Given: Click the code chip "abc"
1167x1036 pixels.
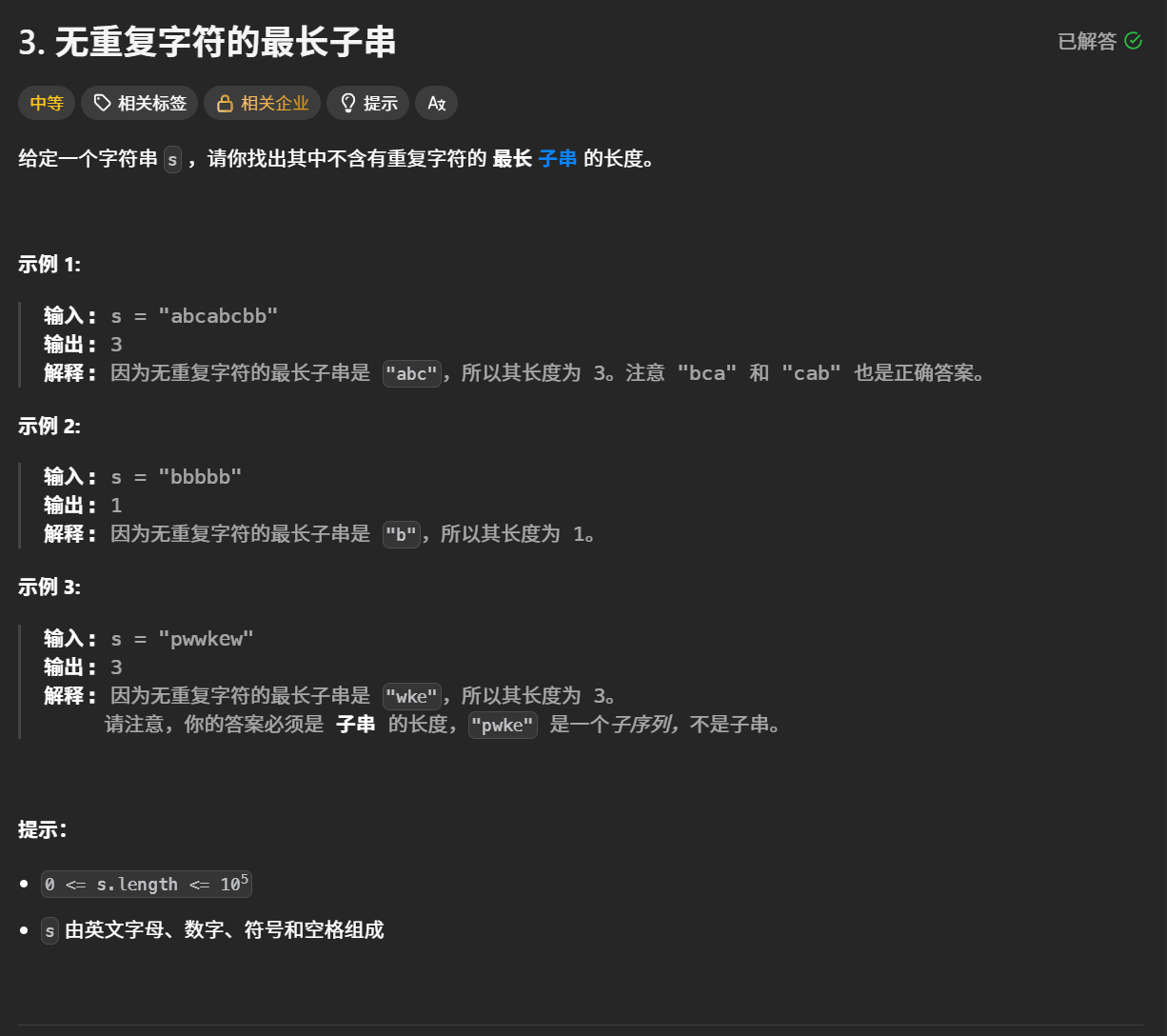Looking at the screenshot, I should [x=412, y=373].
